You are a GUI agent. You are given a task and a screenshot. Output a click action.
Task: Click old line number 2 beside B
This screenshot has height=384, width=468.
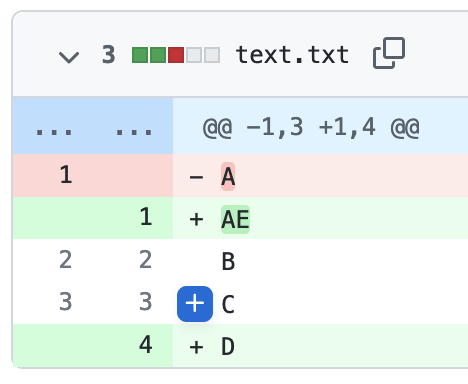[66, 260]
